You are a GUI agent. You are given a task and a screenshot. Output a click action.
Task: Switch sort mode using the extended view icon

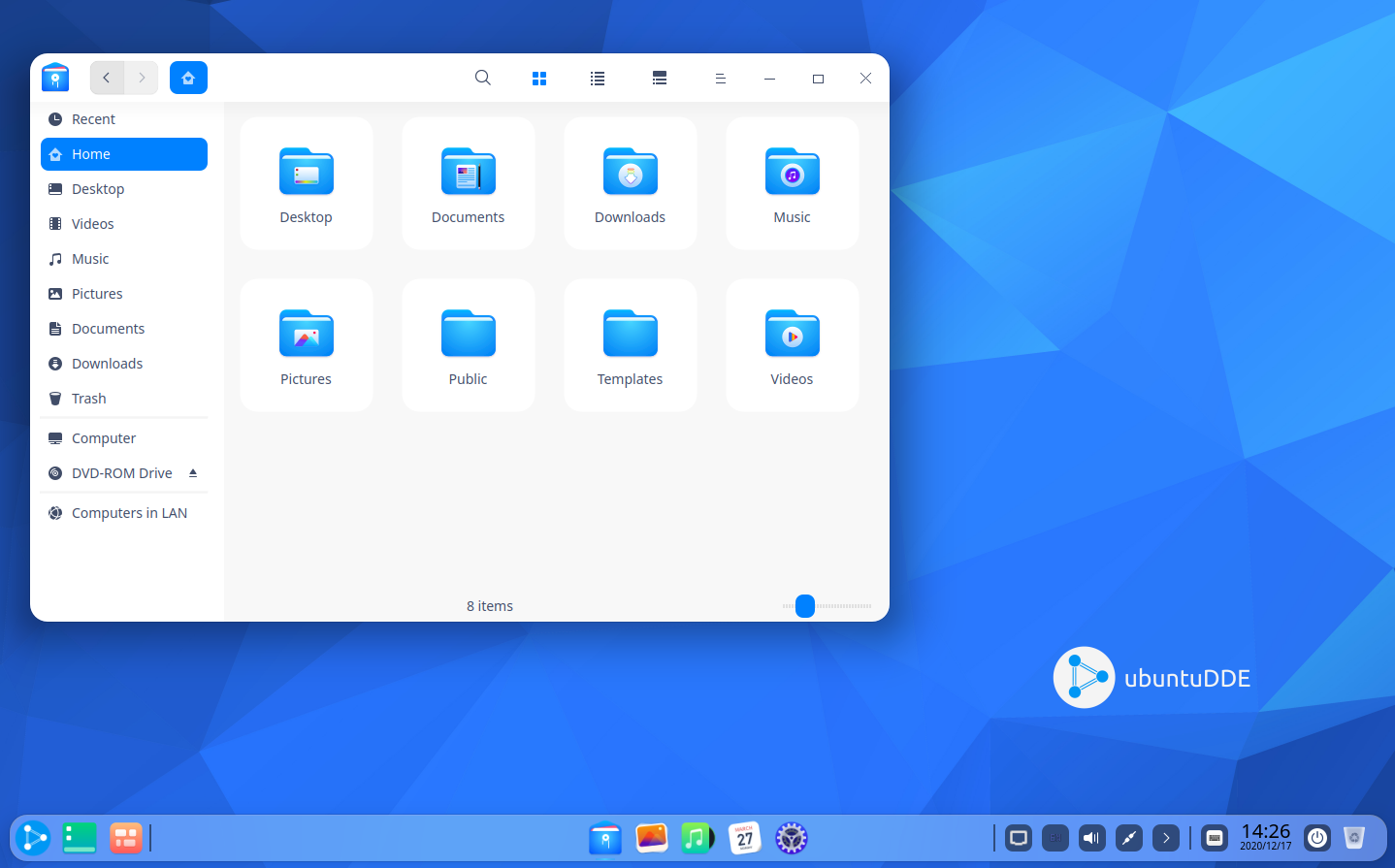(x=660, y=78)
